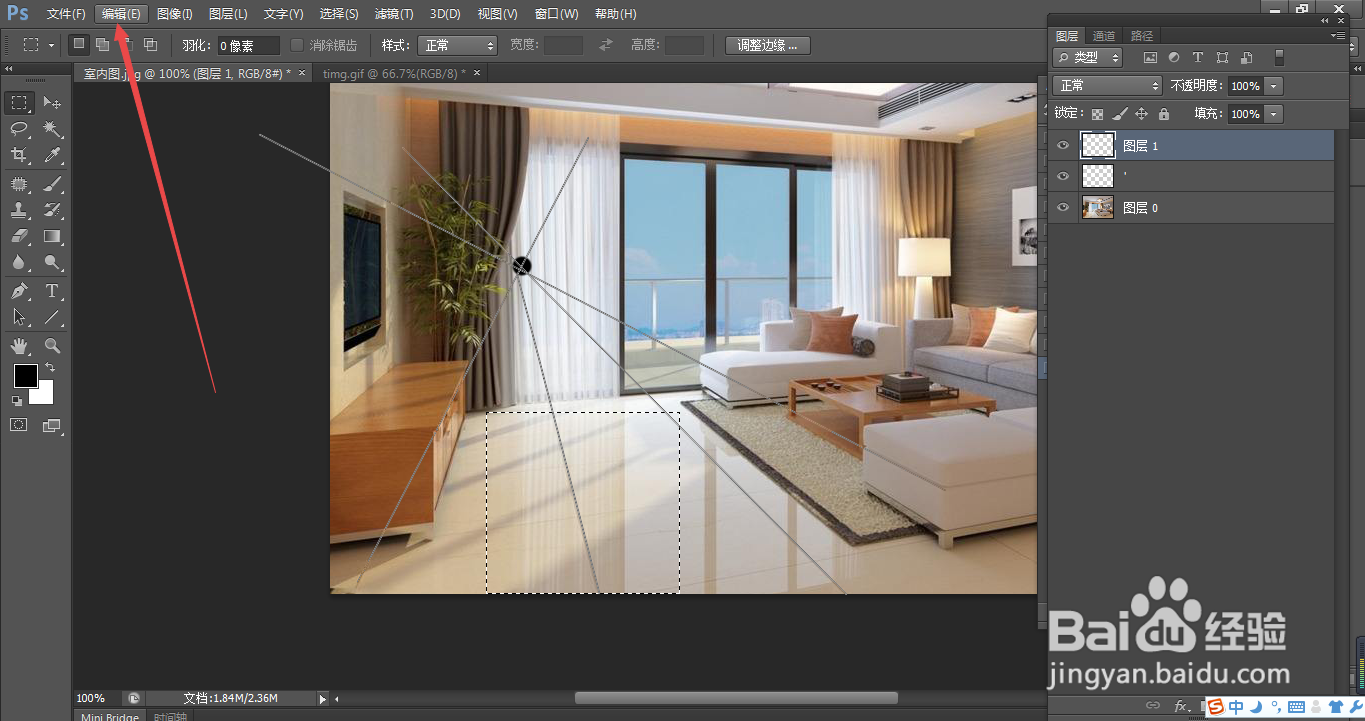The height and width of the screenshot is (721, 1365).
Task: Enable the 消除锯齿 anti-alias checkbox
Action: [297, 45]
